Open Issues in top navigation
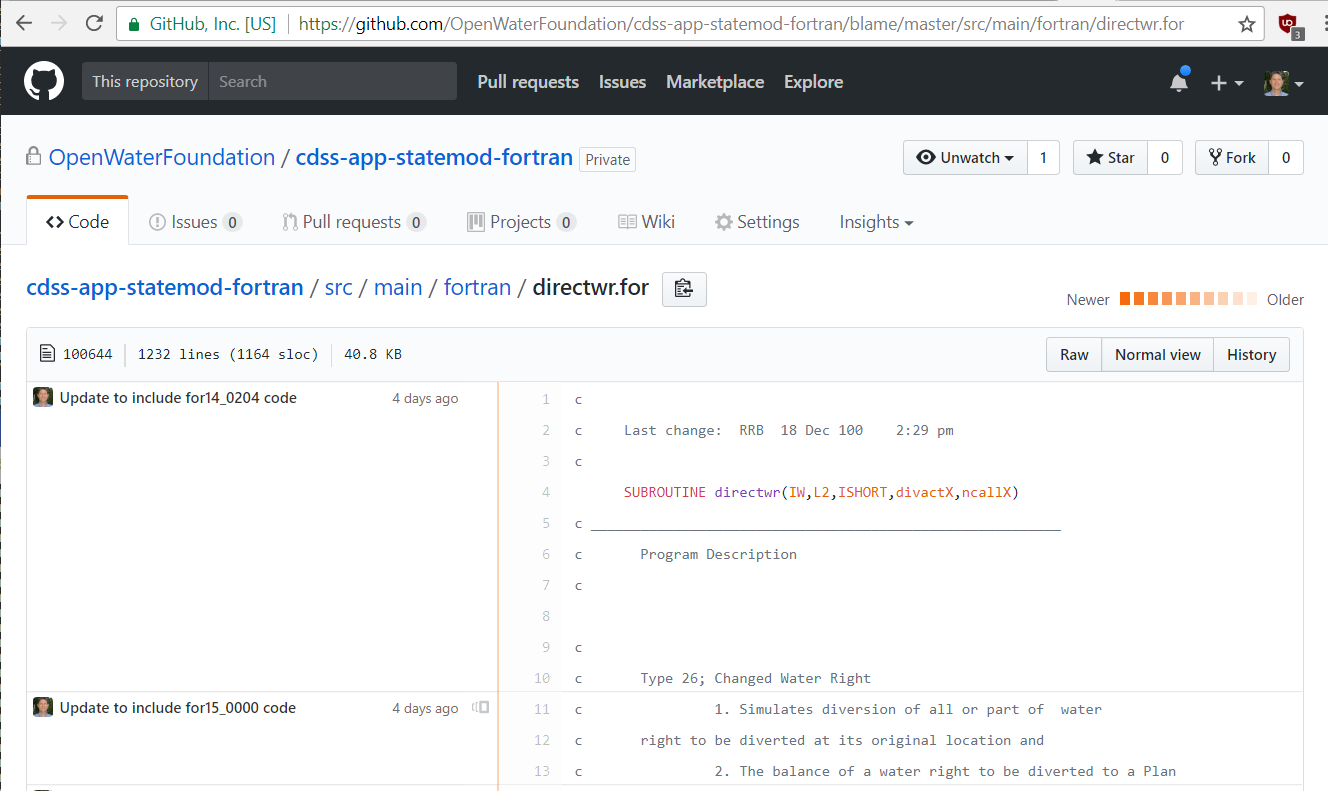 tap(622, 82)
